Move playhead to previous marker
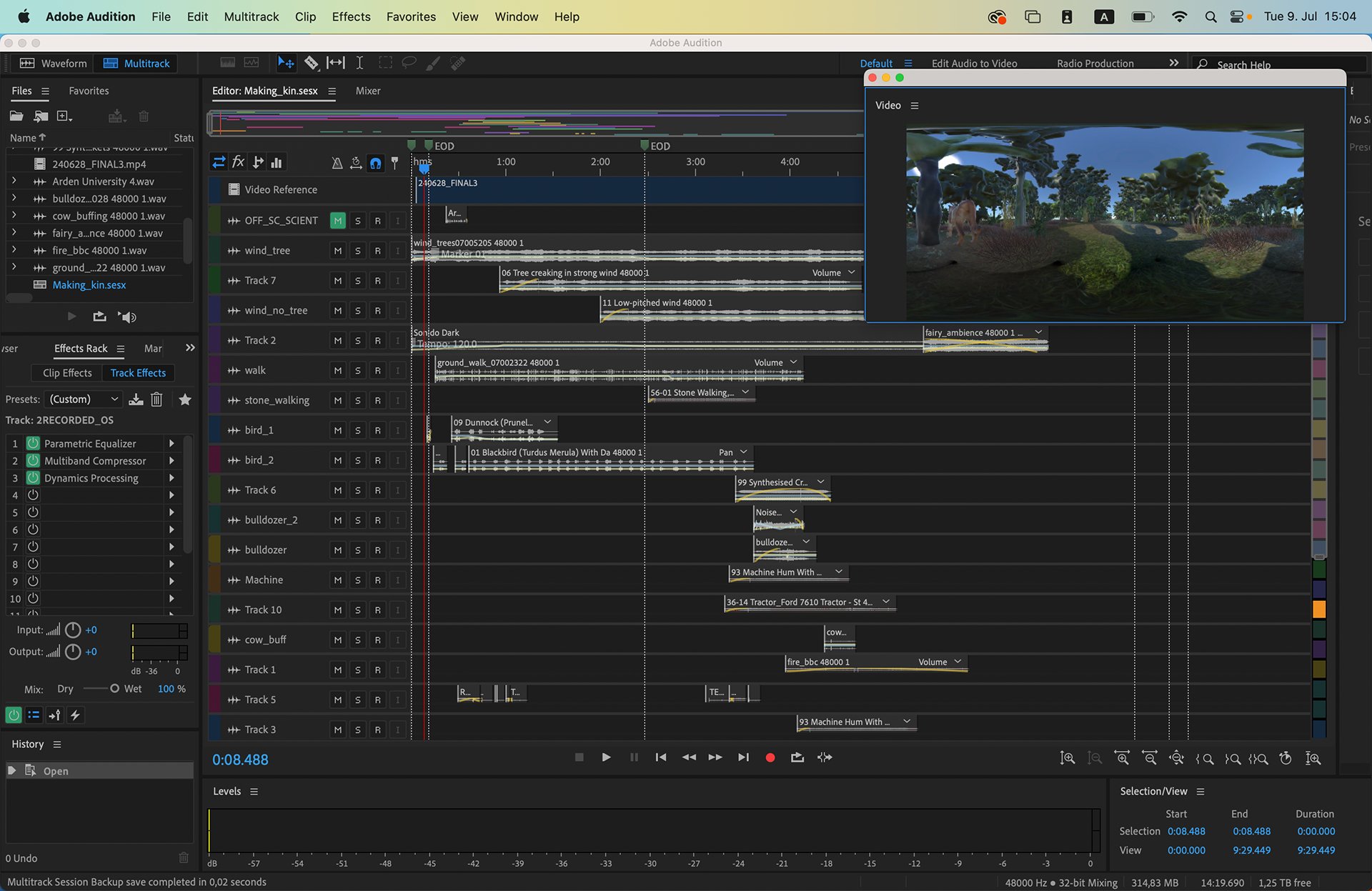1372x891 pixels. coord(661,757)
